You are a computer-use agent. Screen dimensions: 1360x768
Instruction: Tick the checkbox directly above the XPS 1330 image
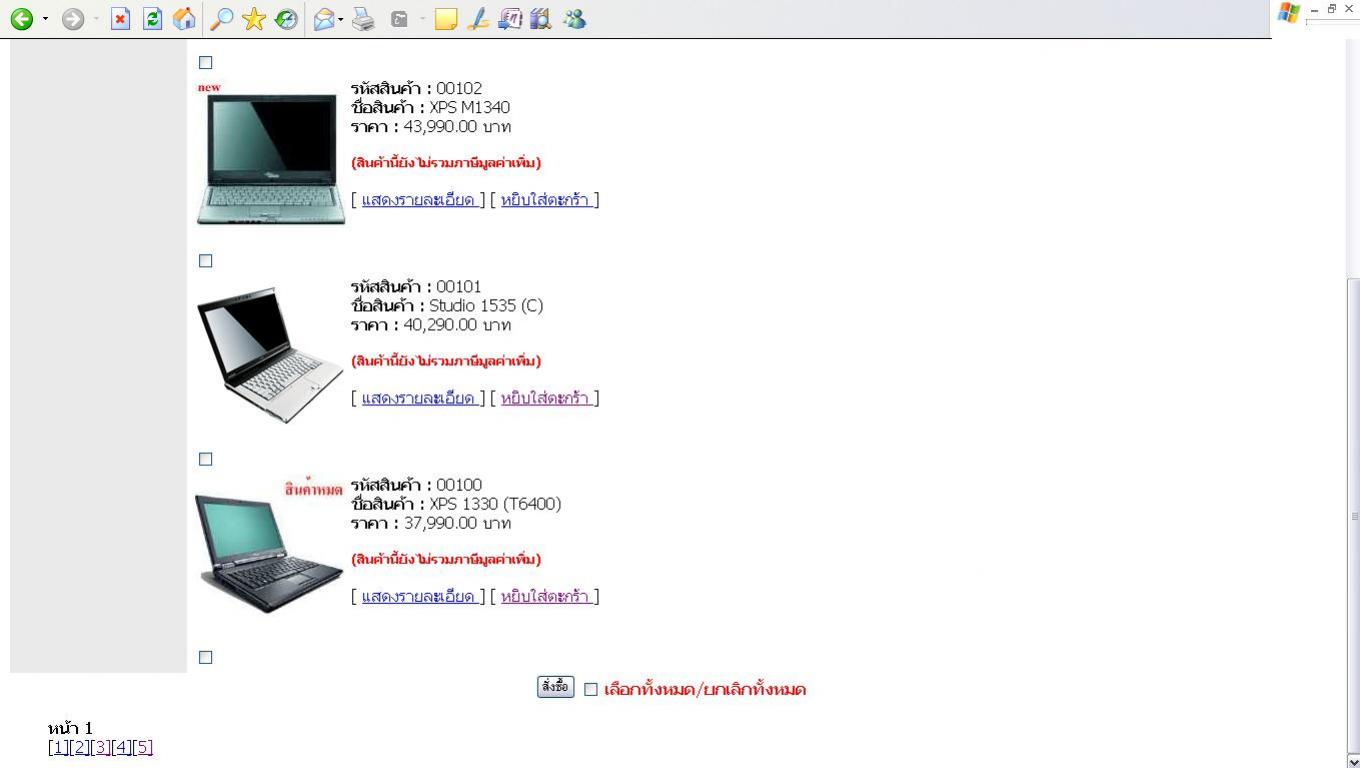[x=206, y=459]
